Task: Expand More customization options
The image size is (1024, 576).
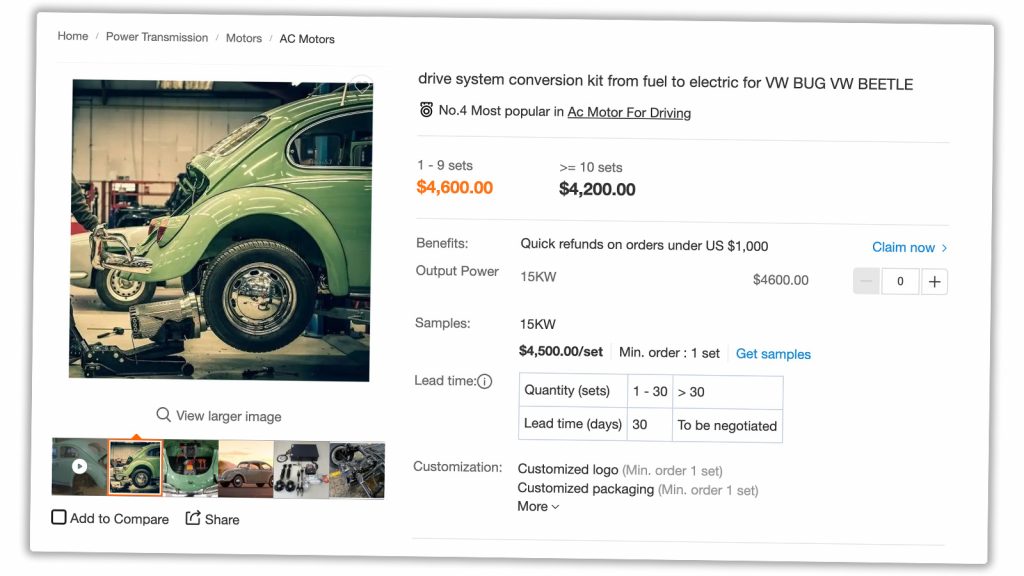Action: pyautogui.click(x=537, y=506)
